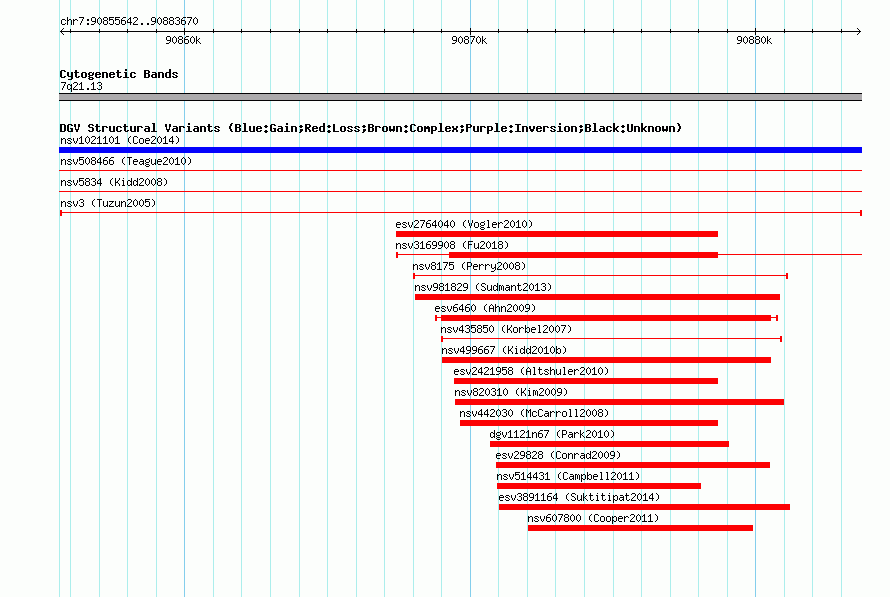
Task: Click the nsv5834 (Kidd2008) variant label
Action: (114, 182)
